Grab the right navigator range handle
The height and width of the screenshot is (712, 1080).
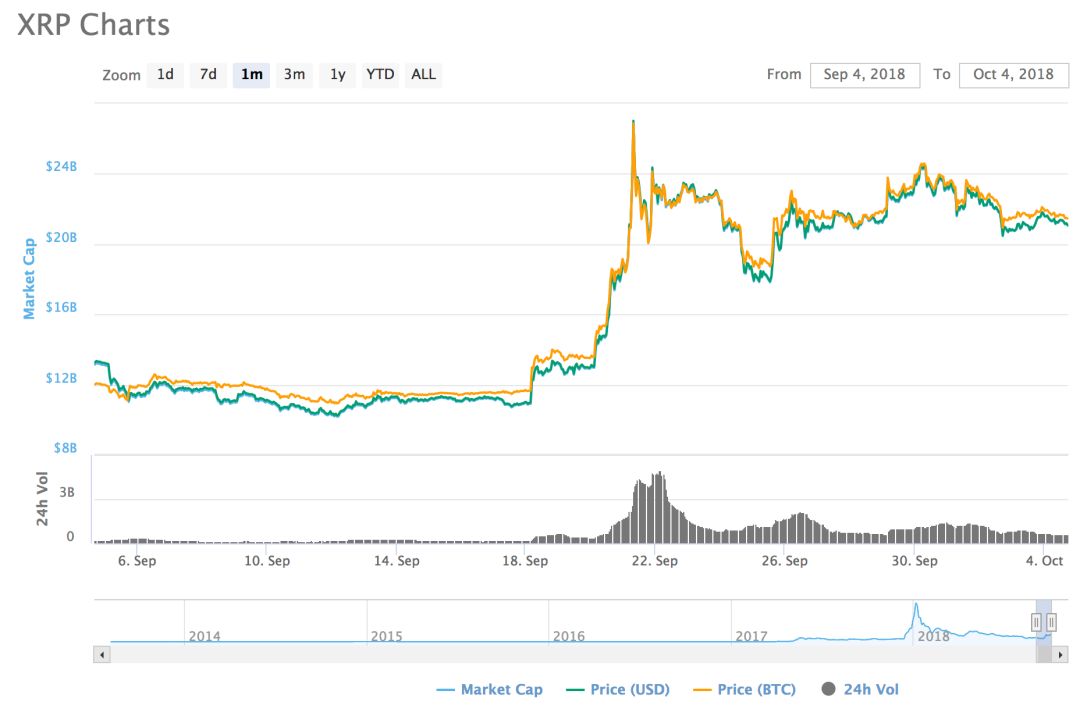1051,622
